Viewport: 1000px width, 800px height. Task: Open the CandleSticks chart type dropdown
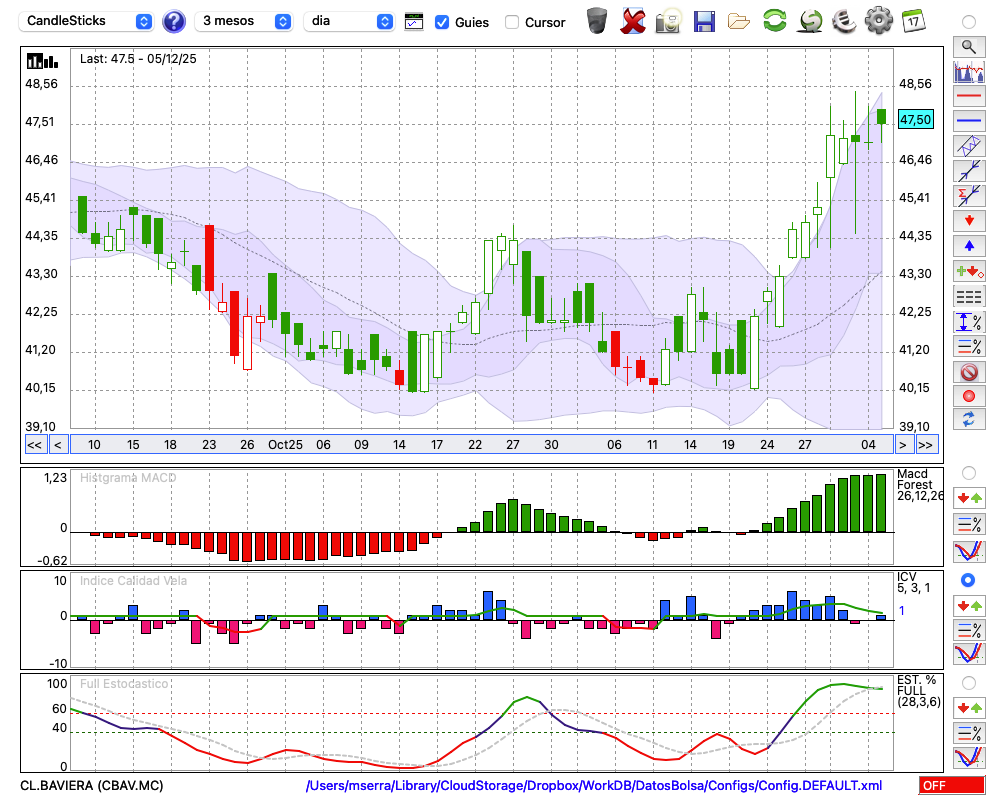coord(89,21)
